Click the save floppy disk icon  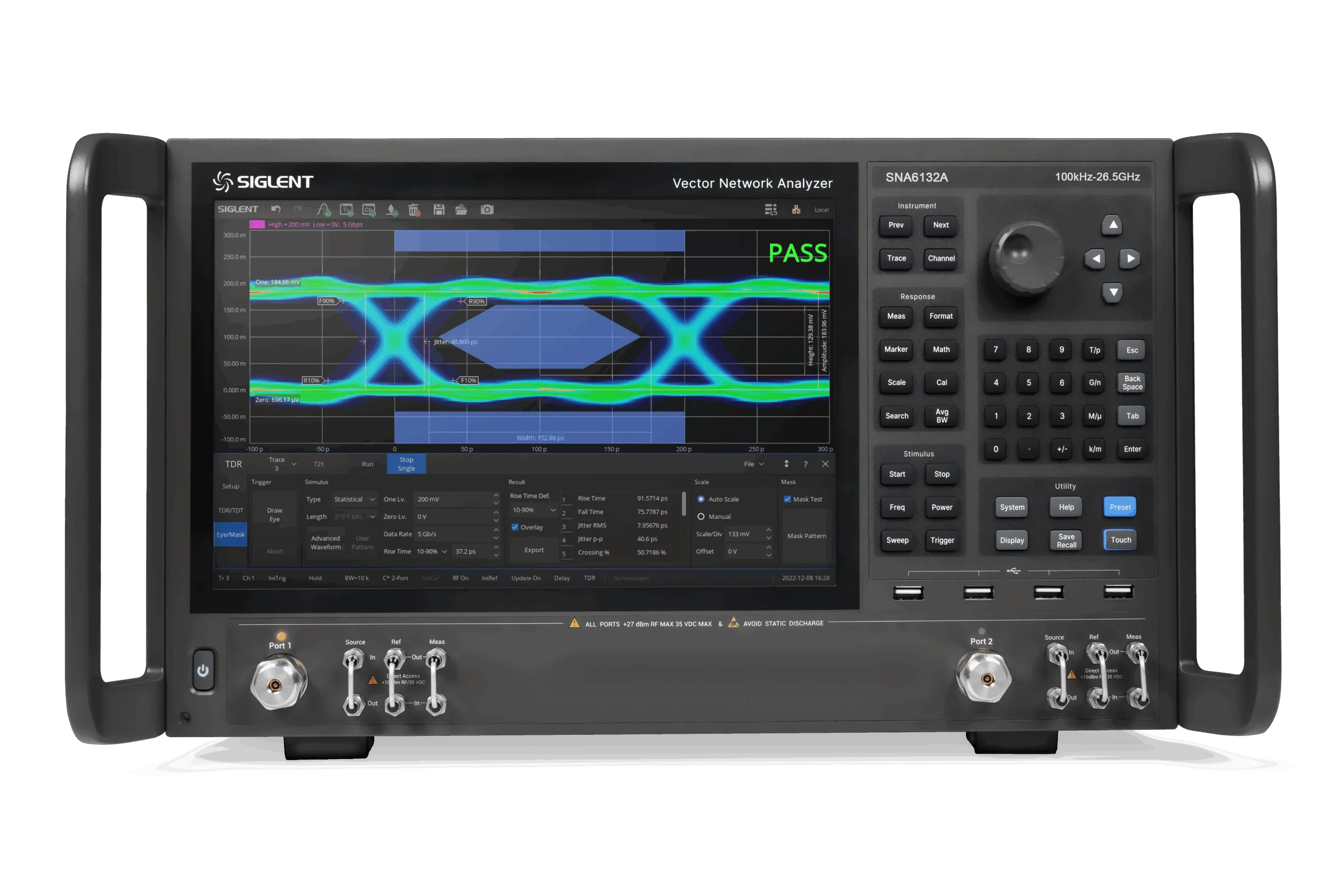point(439,210)
